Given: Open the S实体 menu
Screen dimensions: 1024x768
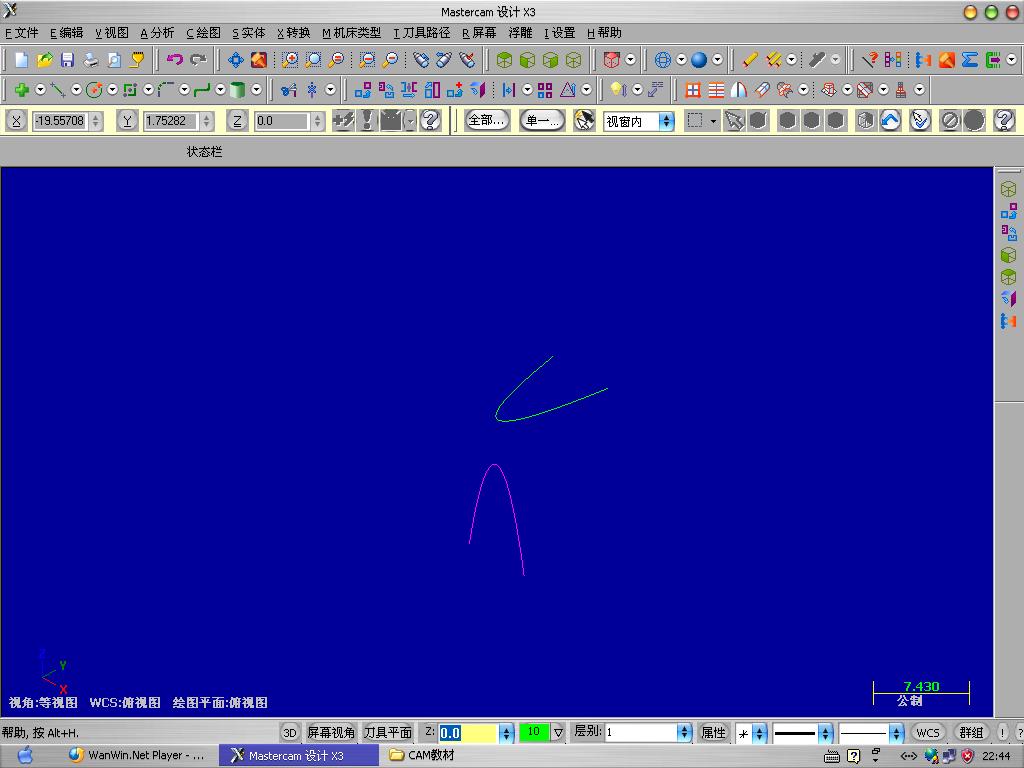Looking at the screenshot, I should (x=249, y=33).
